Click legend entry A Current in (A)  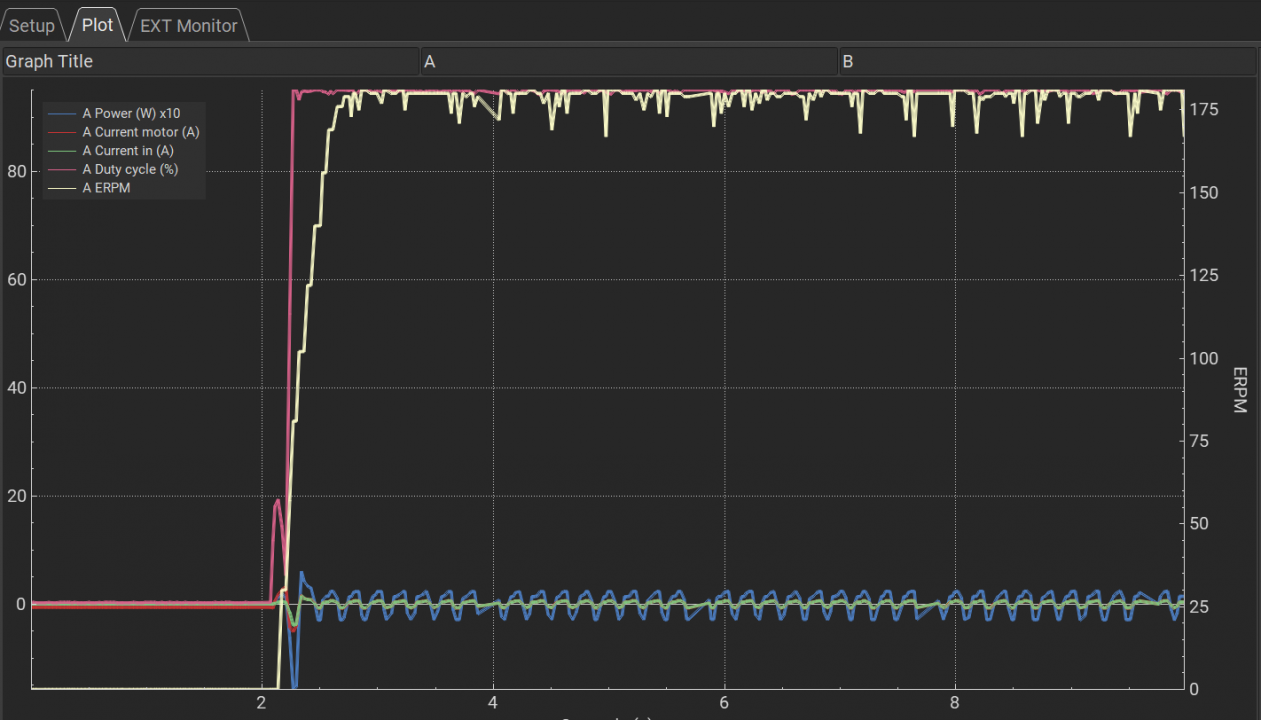[111, 151]
